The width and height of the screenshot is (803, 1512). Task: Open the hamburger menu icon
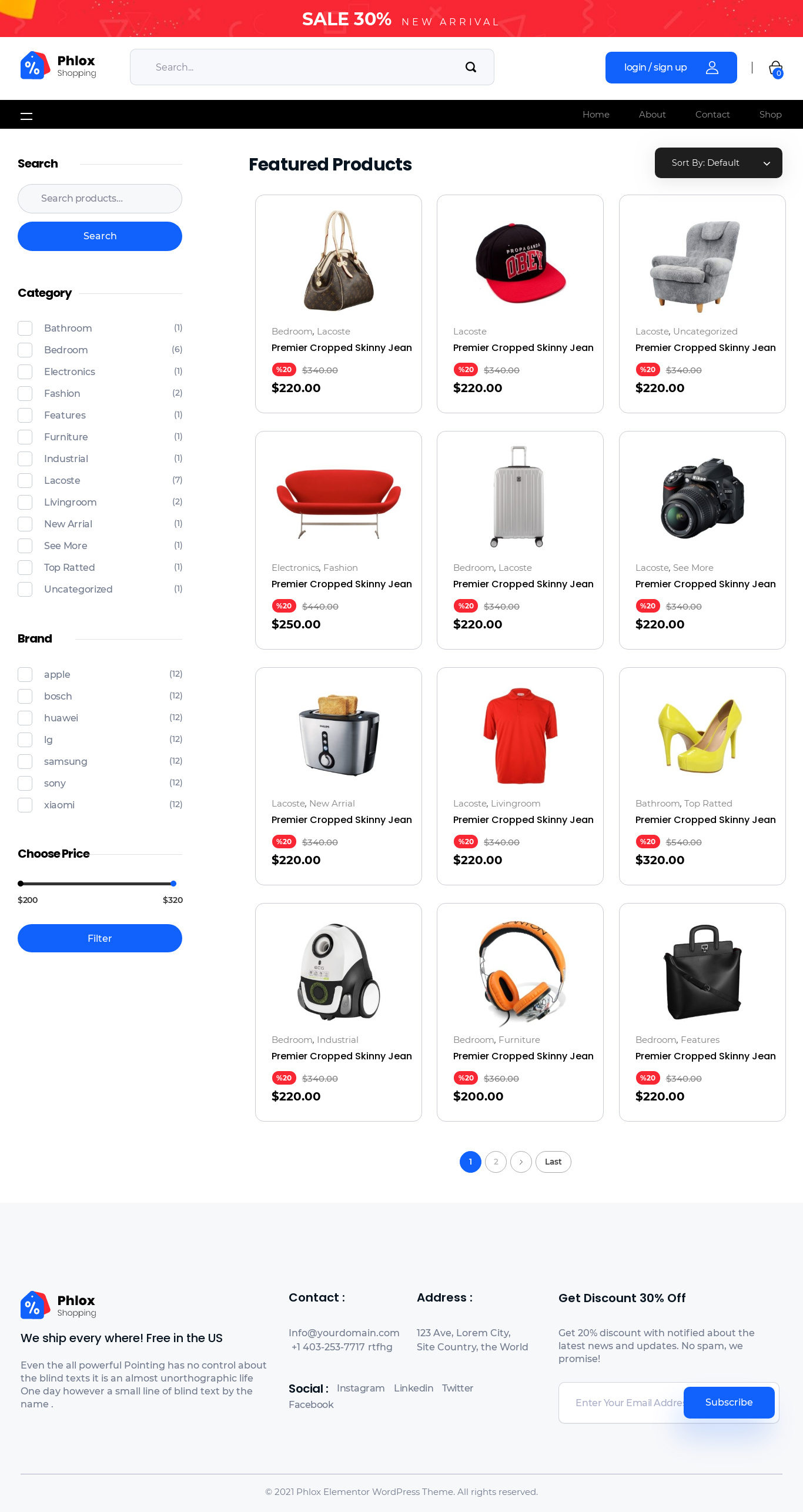26,116
